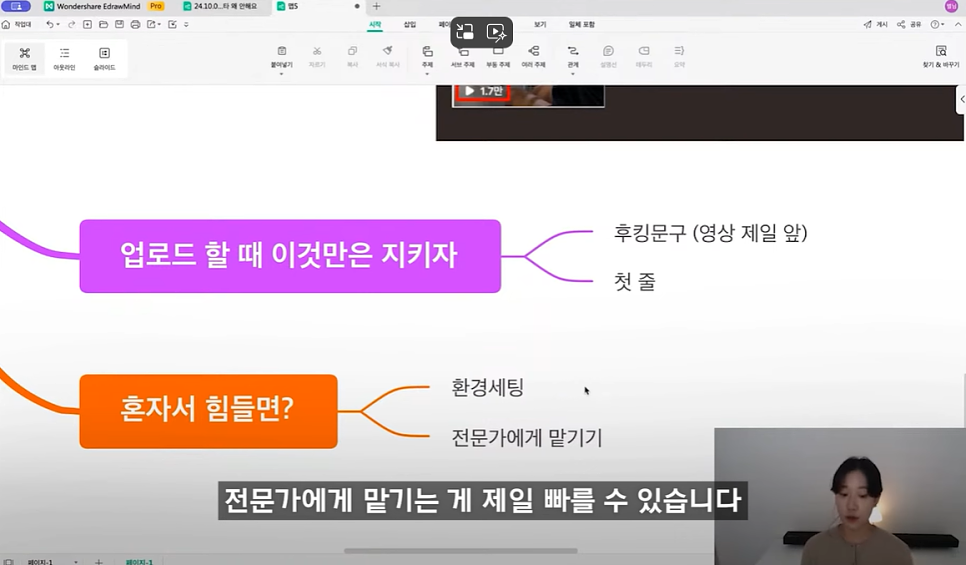The height and width of the screenshot is (565, 966).
Task: Click the Redo arrow icon
Action: [x=71, y=24]
